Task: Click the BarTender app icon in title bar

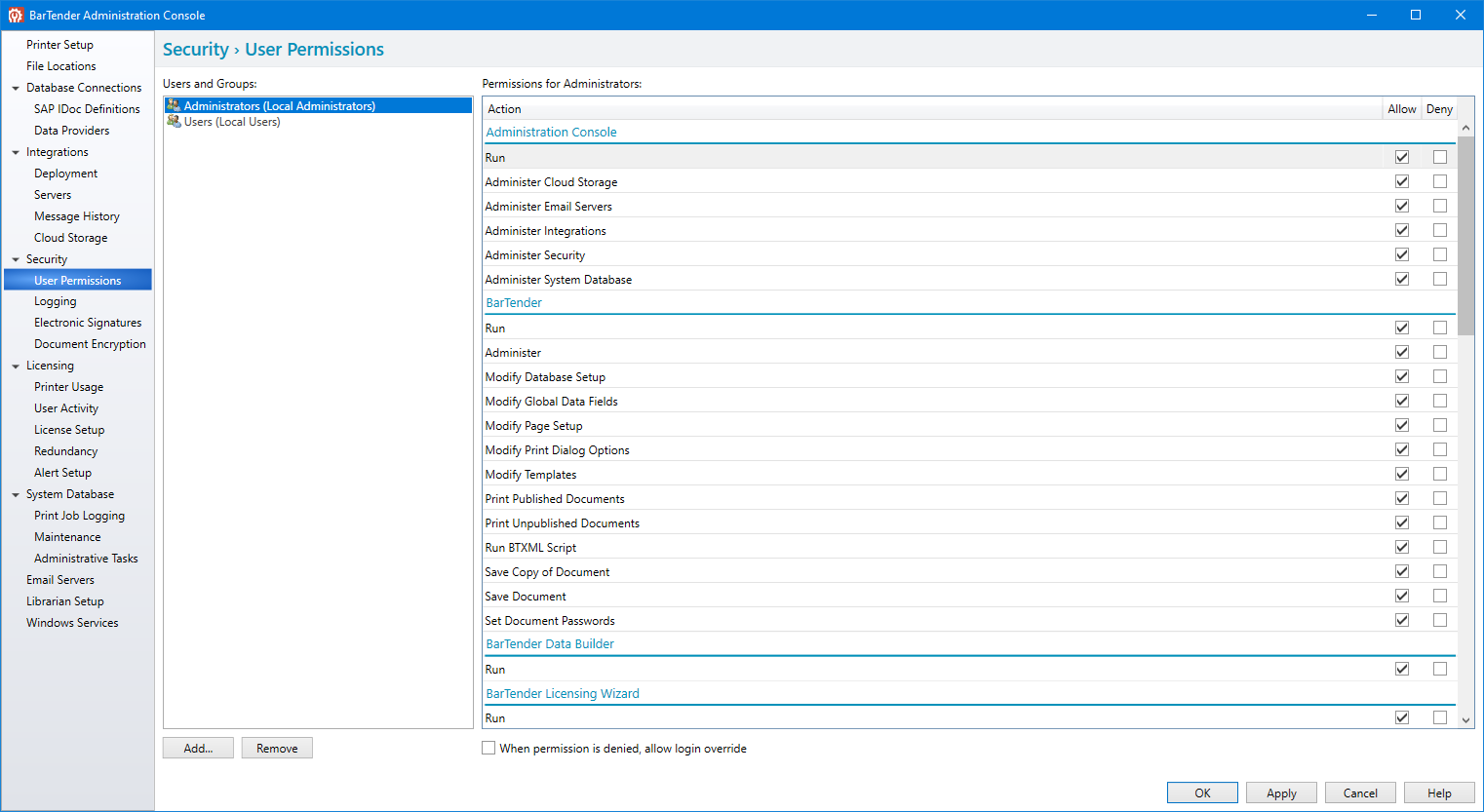Action: point(16,15)
